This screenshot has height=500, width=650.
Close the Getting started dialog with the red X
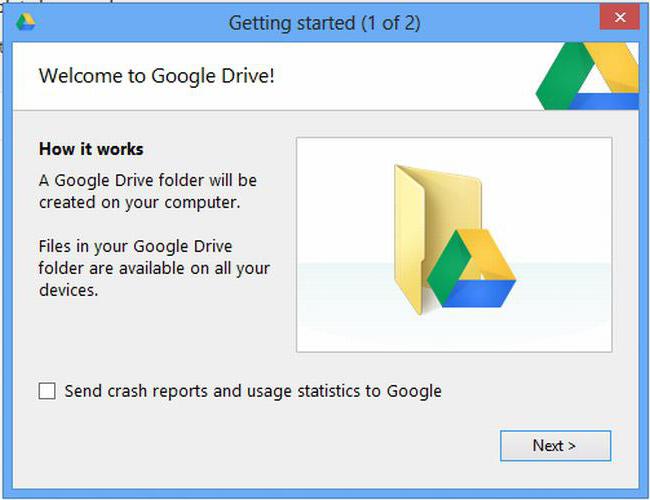pyautogui.click(x=620, y=17)
